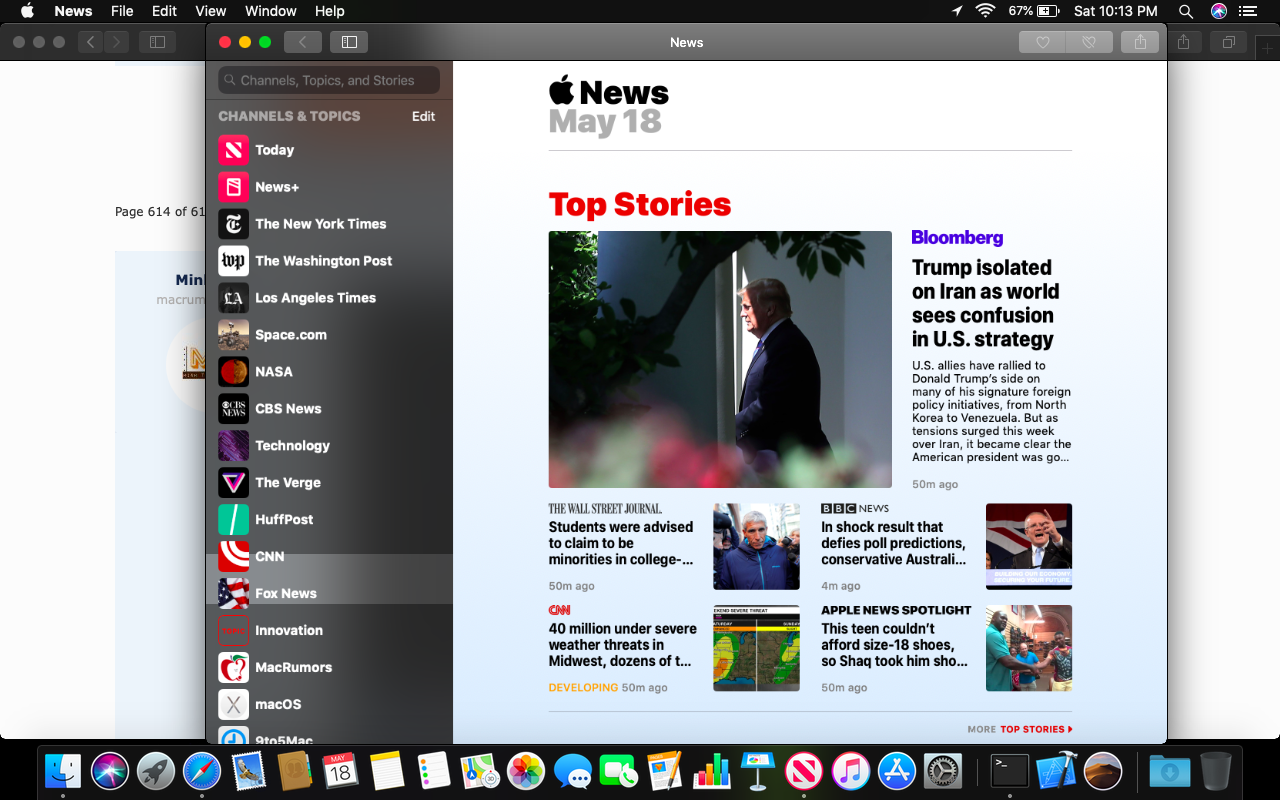Open Students were advised WSJ story

[621, 543]
